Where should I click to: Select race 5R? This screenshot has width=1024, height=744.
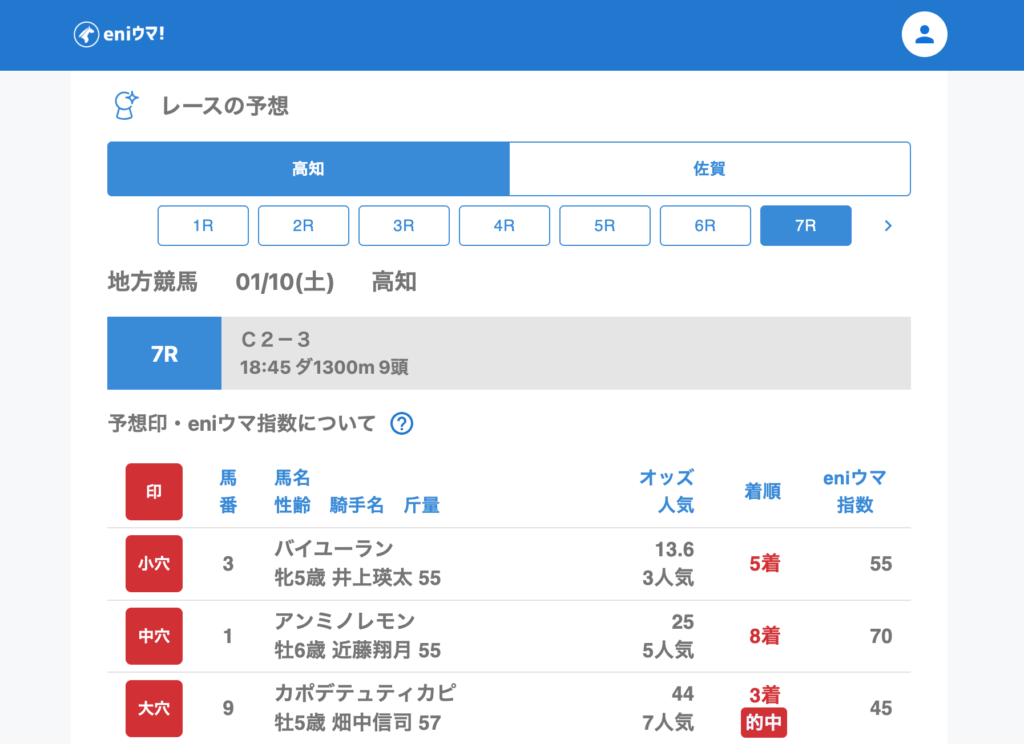tap(605, 226)
